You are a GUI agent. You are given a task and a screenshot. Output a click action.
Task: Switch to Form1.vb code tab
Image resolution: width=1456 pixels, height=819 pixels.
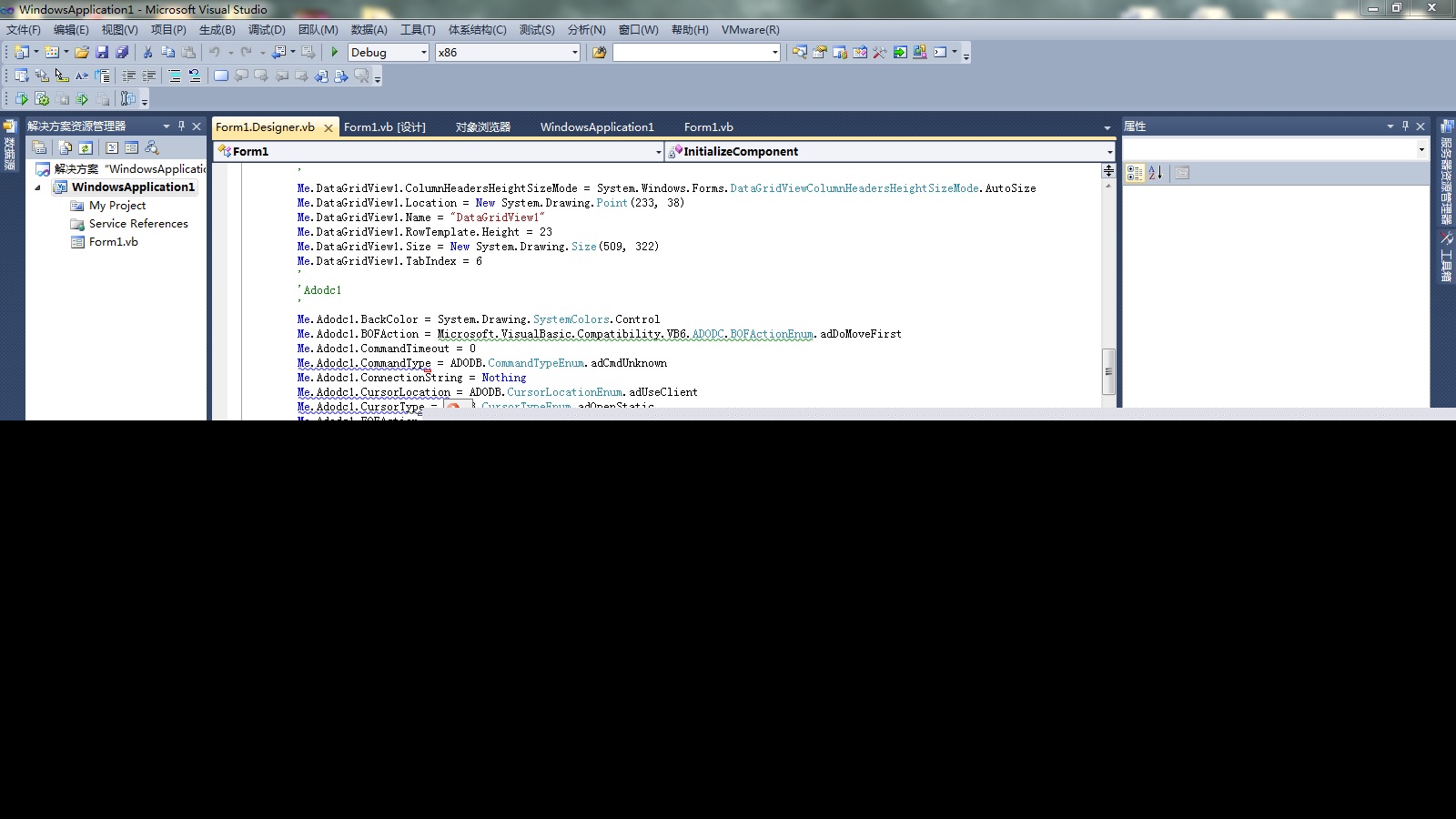(x=709, y=127)
